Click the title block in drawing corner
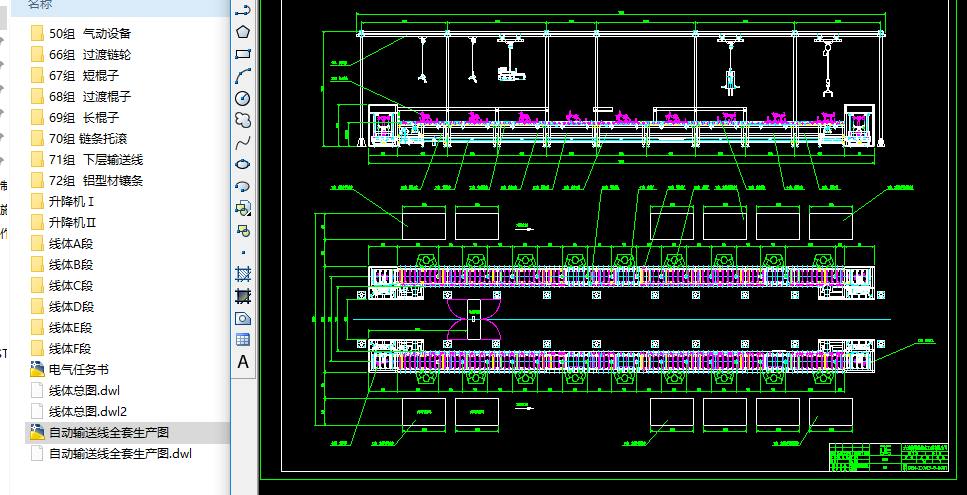This screenshot has height=495, width=967. [x=889, y=457]
